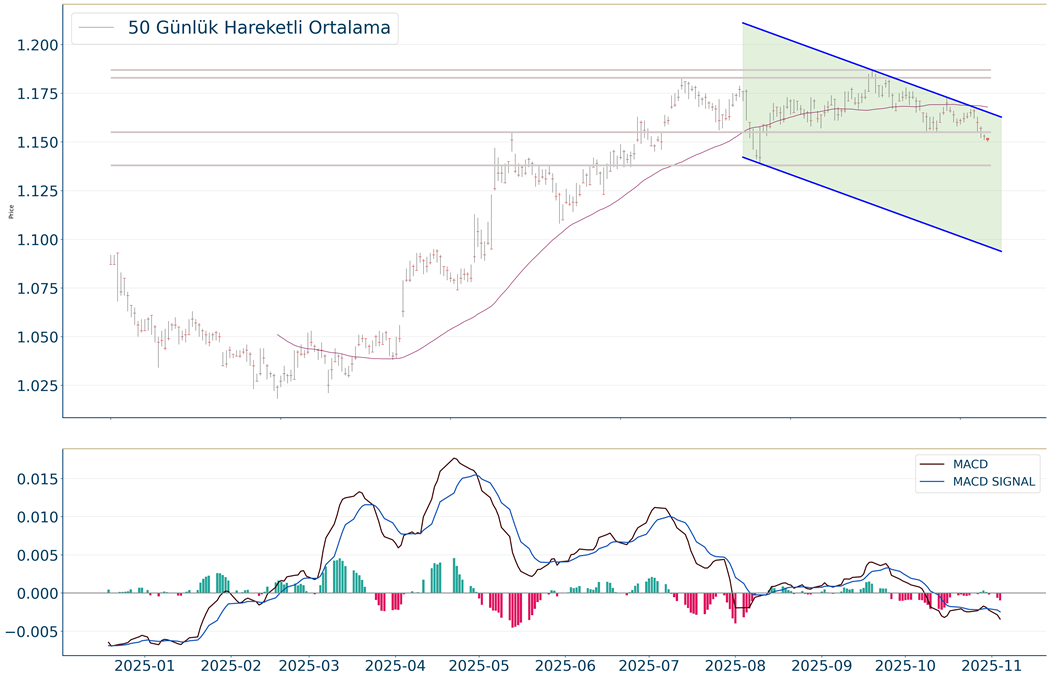Click the 0.000 MACD axis label
This screenshot has height=678, width=1050.
point(32,594)
